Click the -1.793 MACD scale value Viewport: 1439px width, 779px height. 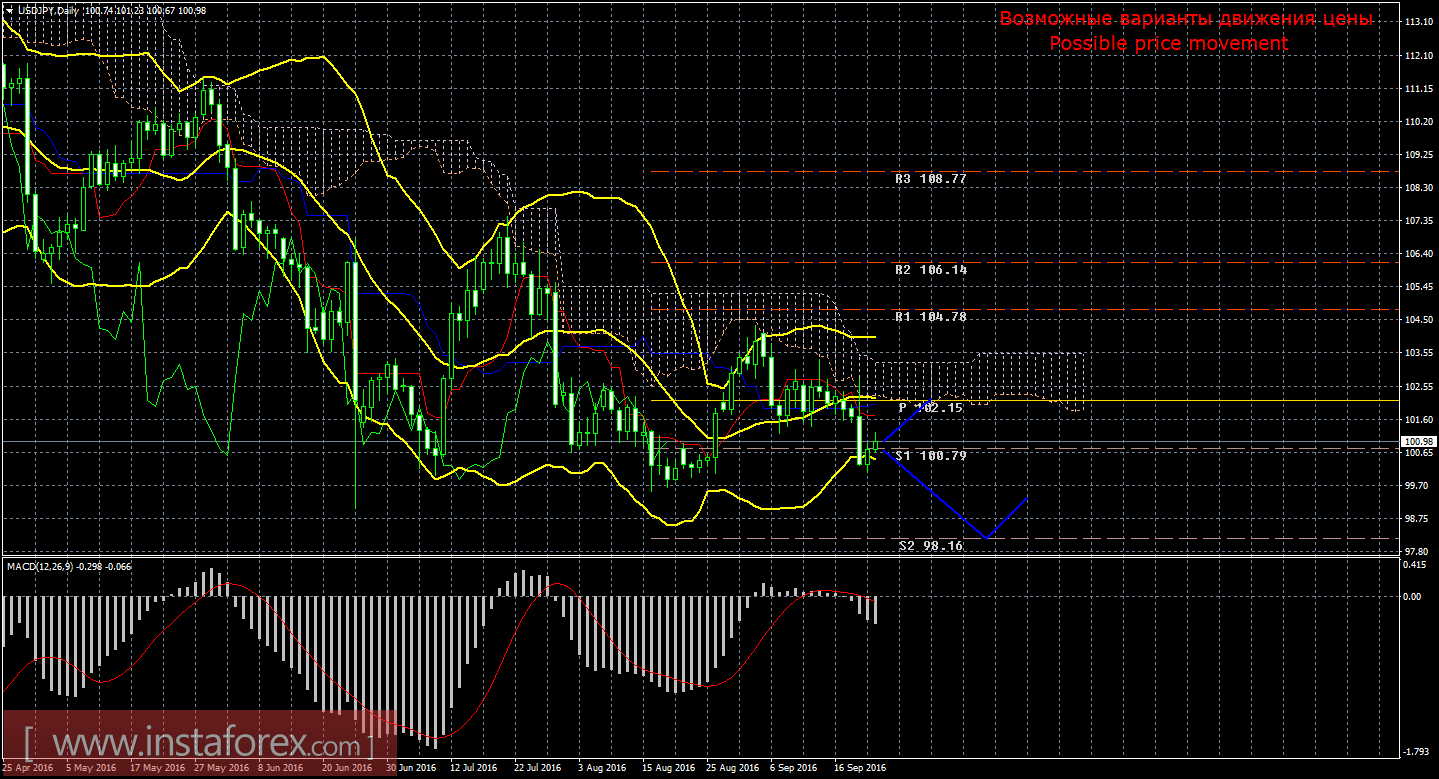1416,751
